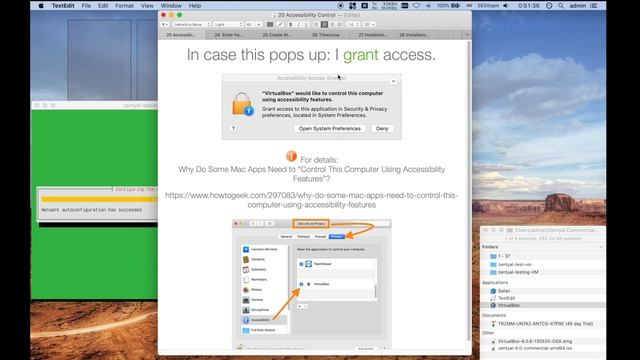Open the TextEdit application menu
The height and width of the screenshot is (360, 640).
[x=63, y=6]
